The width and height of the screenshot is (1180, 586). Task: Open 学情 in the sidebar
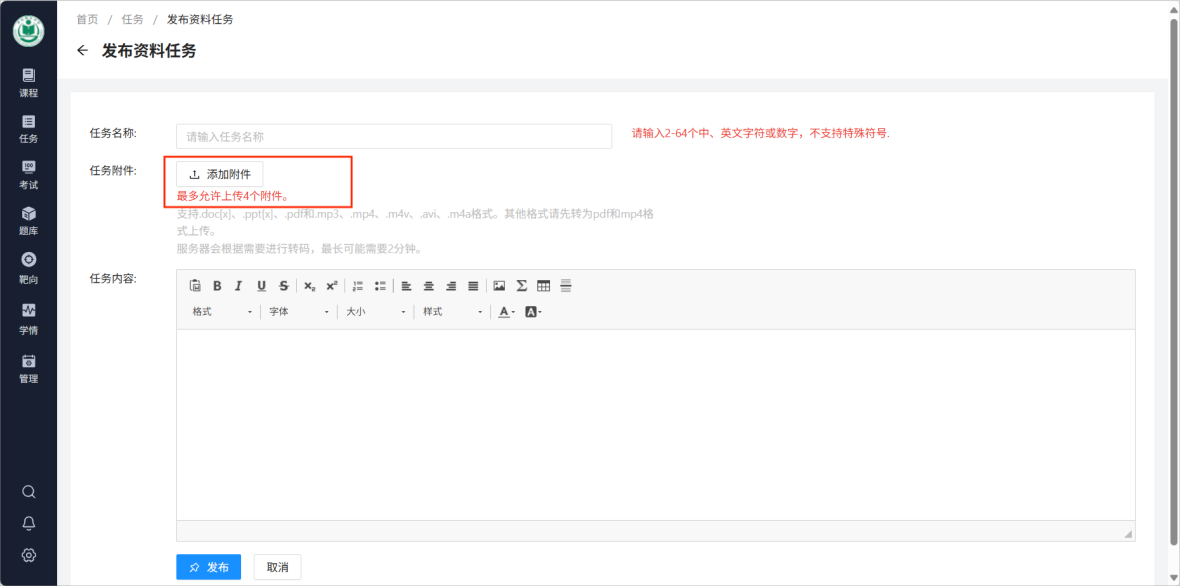click(x=29, y=319)
